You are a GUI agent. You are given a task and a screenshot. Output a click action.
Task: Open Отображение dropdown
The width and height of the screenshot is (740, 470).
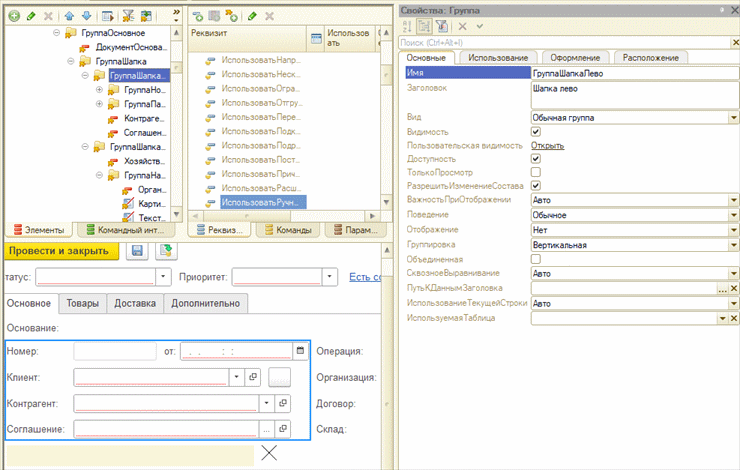click(734, 230)
